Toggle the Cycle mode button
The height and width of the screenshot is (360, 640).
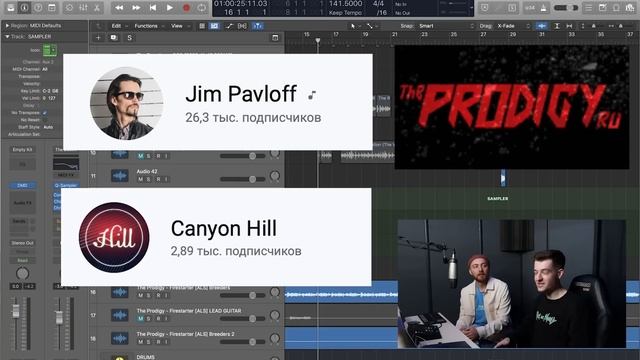202,8
